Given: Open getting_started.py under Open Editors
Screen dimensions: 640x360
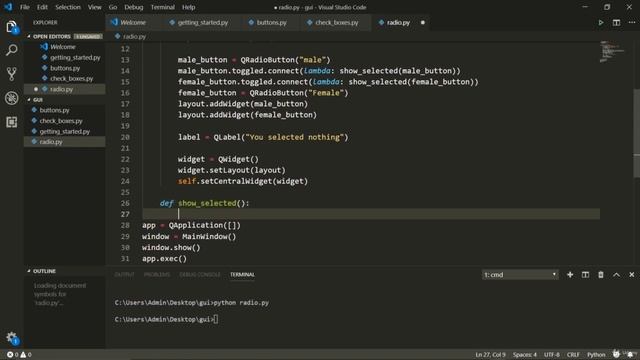Looking at the screenshot, I should click(75, 58).
